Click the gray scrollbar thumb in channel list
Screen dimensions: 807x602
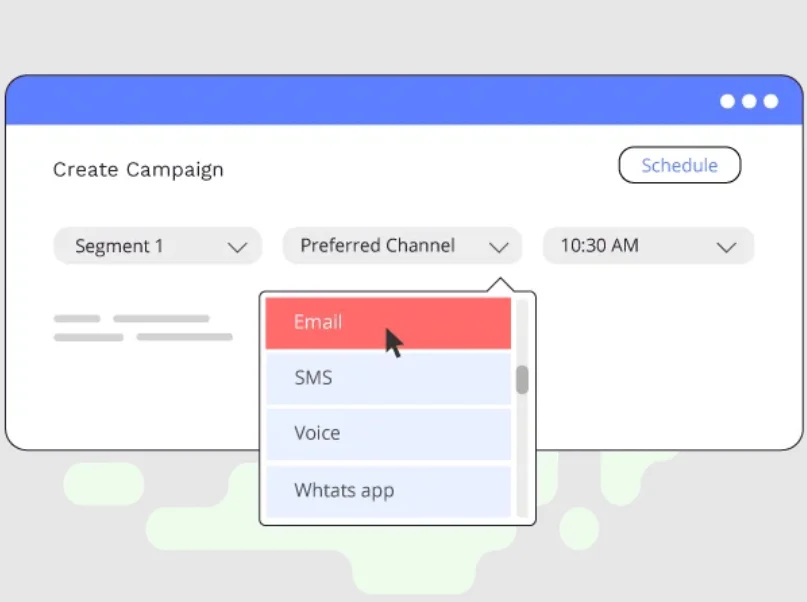point(522,380)
